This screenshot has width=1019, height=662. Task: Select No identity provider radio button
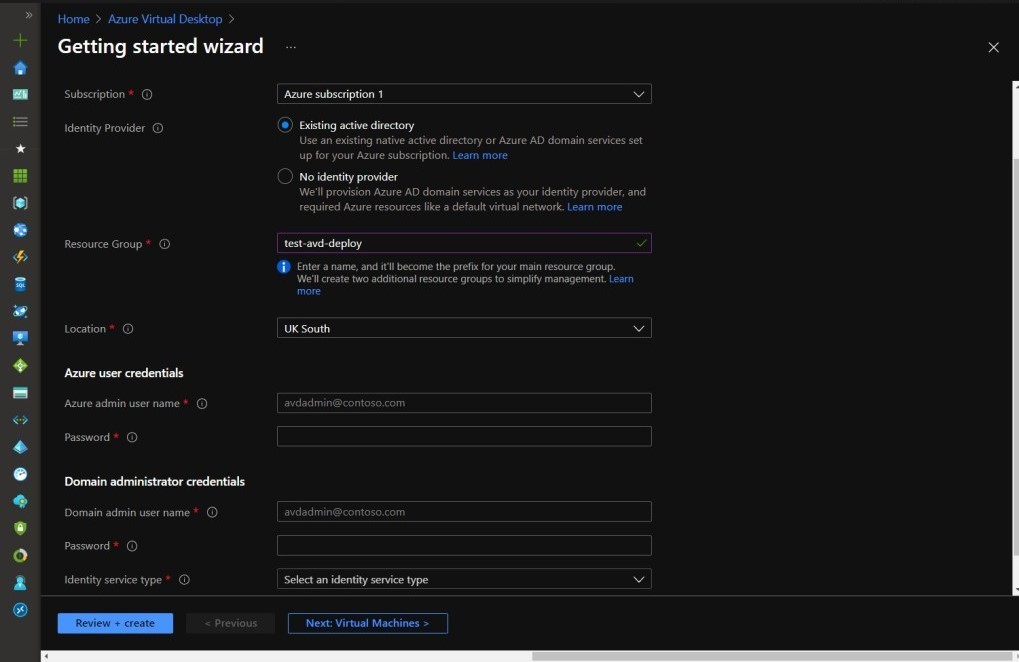point(285,176)
